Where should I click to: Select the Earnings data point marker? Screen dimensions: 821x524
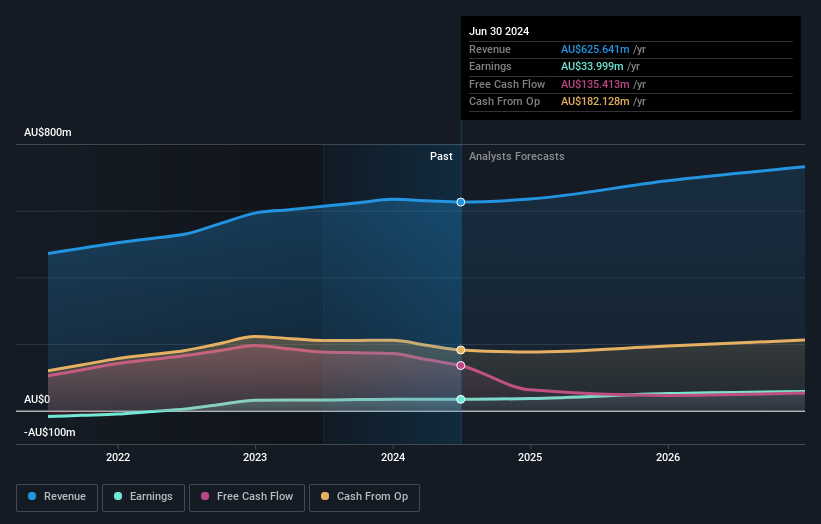461,399
